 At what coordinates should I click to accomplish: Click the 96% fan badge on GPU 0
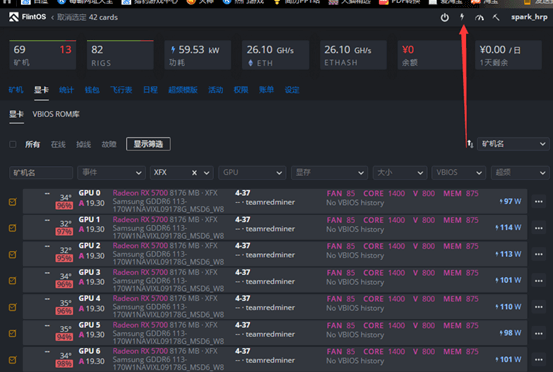pyautogui.click(x=64, y=206)
